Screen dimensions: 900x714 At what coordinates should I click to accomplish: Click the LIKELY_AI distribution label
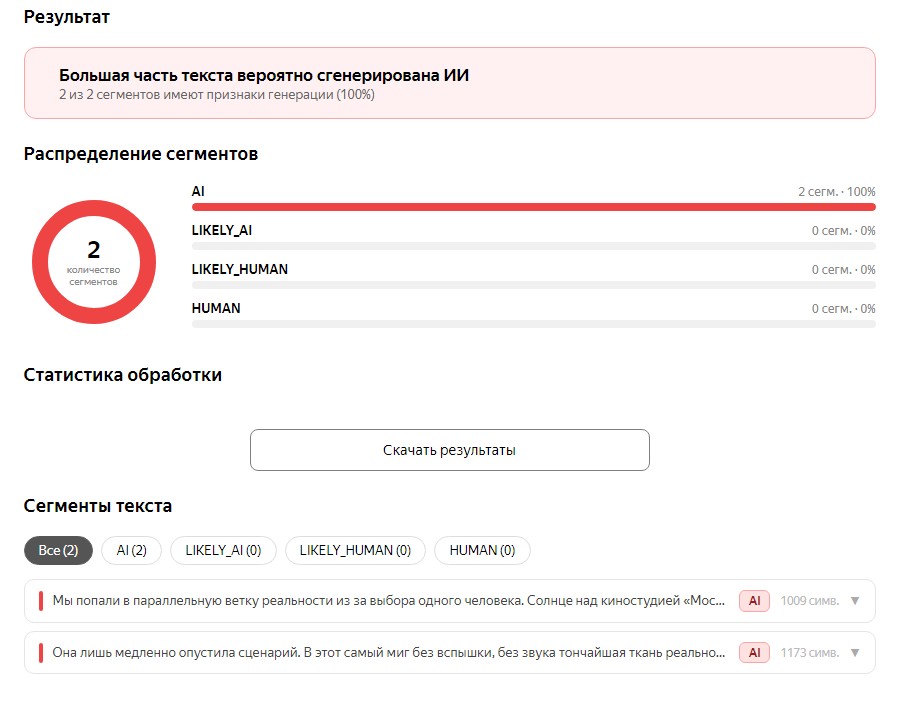point(222,231)
